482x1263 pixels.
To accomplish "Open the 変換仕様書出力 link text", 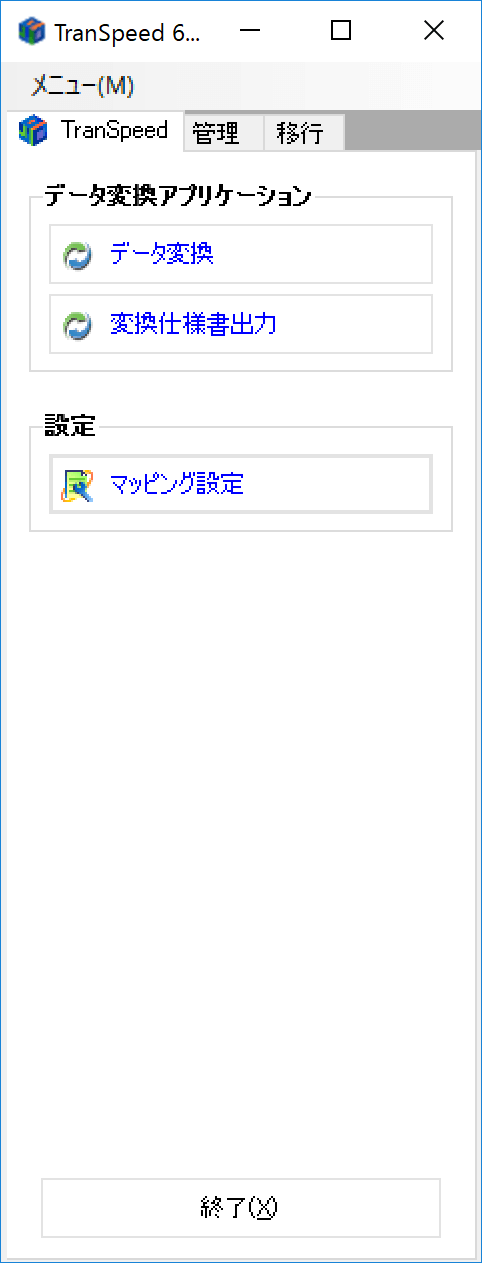I will (193, 323).
